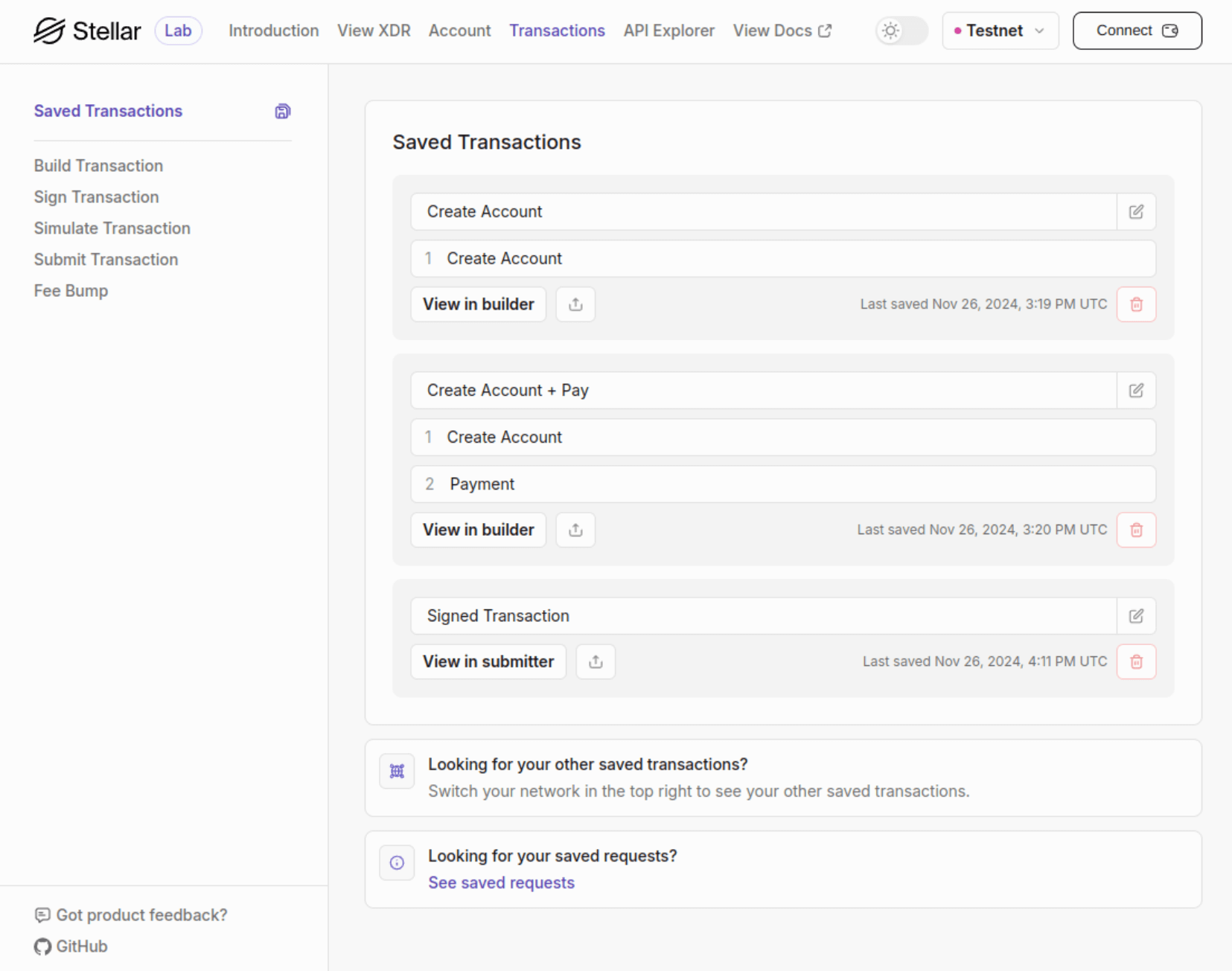Click the GitHub octocat icon
1232x971 pixels.
point(42,946)
